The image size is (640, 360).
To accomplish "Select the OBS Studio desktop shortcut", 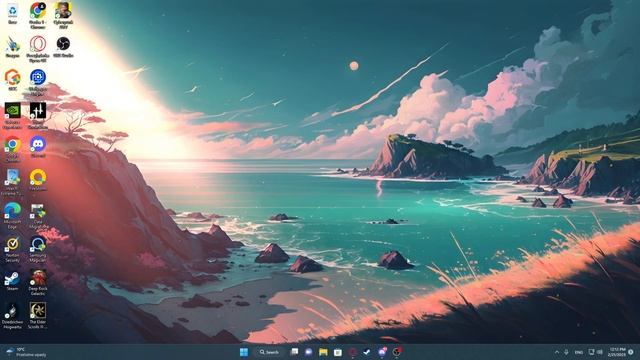I will (63, 47).
